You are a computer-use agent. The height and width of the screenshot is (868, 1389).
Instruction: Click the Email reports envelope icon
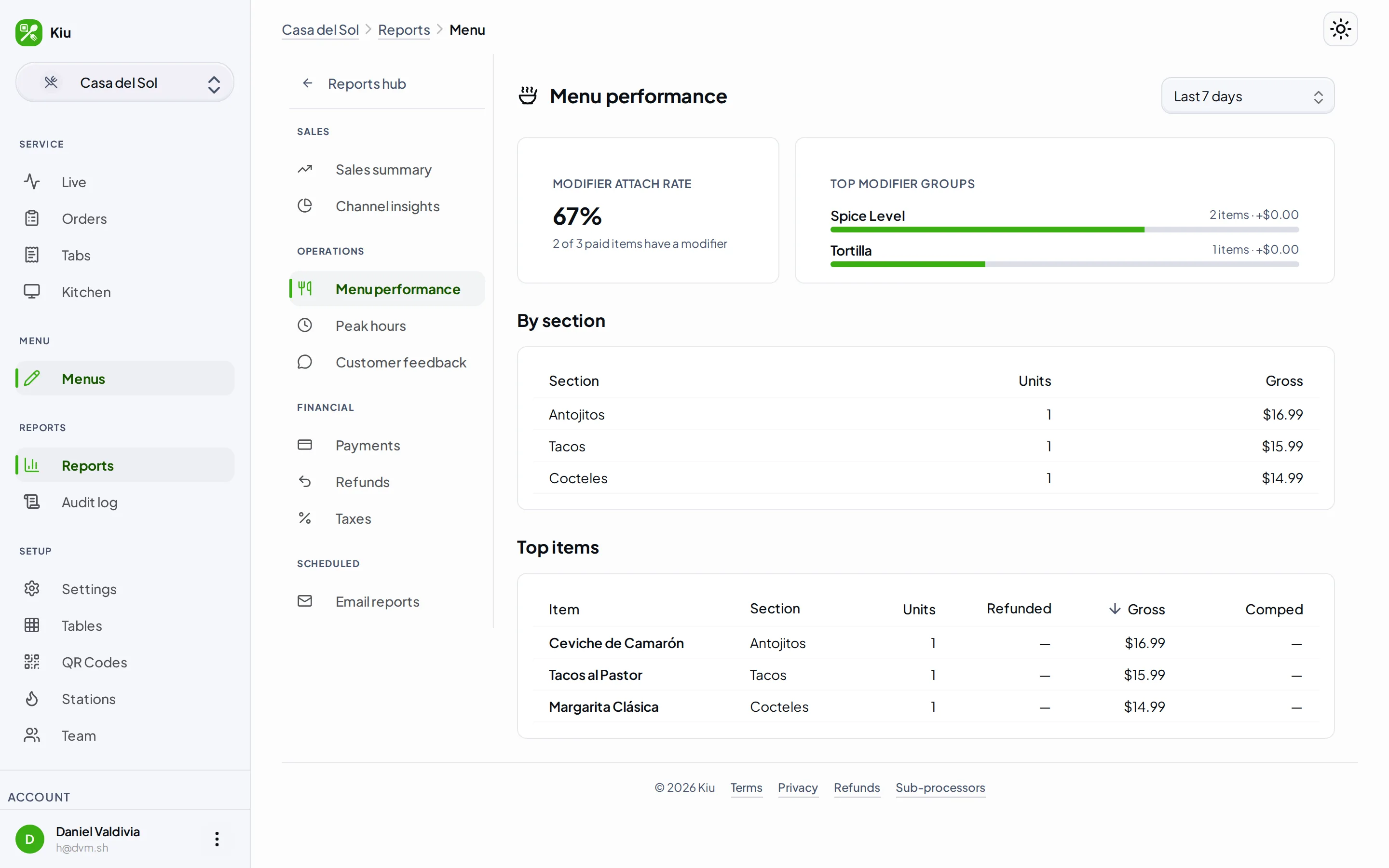(305, 601)
